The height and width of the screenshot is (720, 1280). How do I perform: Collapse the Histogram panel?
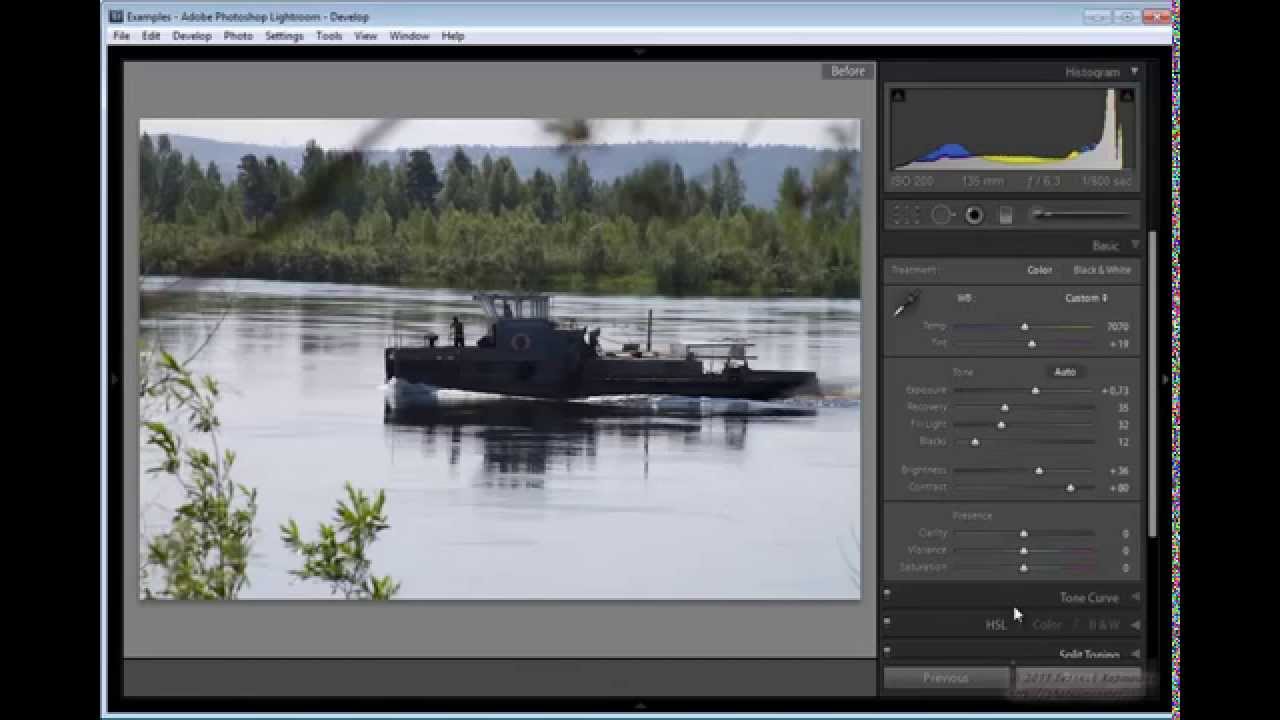click(x=1134, y=72)
